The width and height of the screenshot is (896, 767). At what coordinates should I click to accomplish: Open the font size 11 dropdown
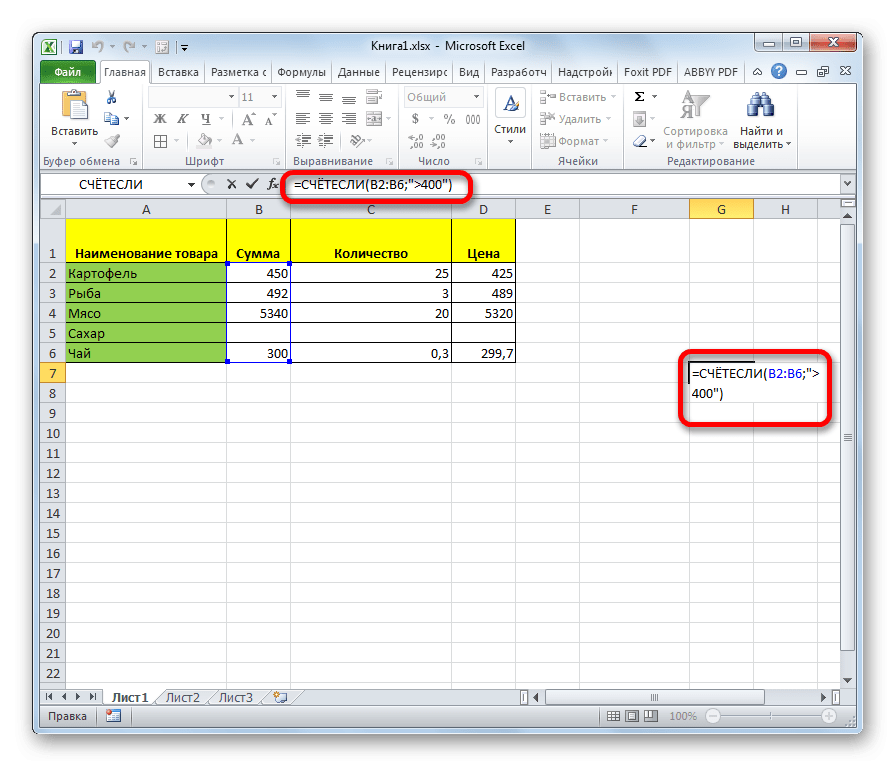(275, 97)
